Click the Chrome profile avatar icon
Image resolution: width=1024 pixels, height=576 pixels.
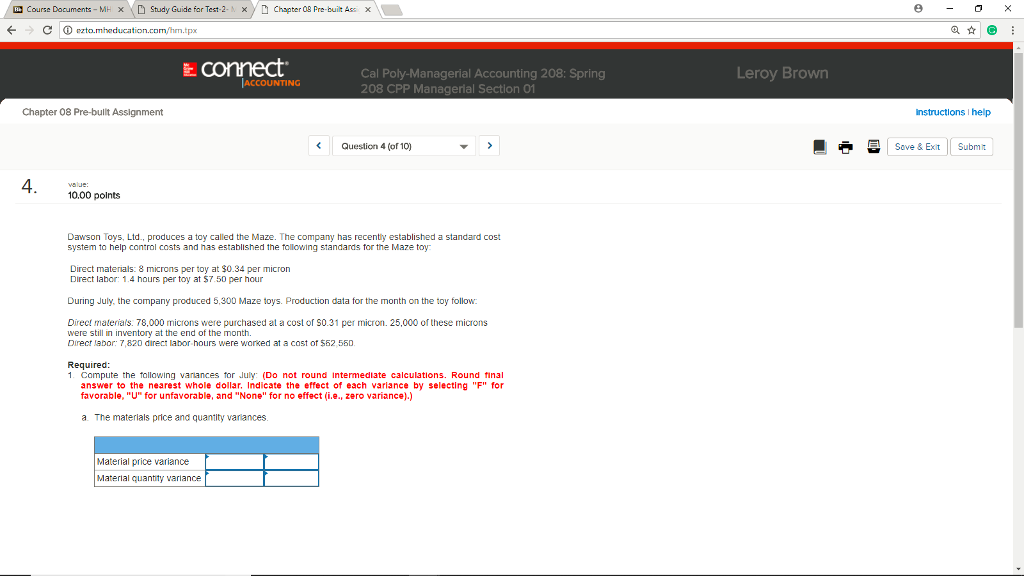918,8
